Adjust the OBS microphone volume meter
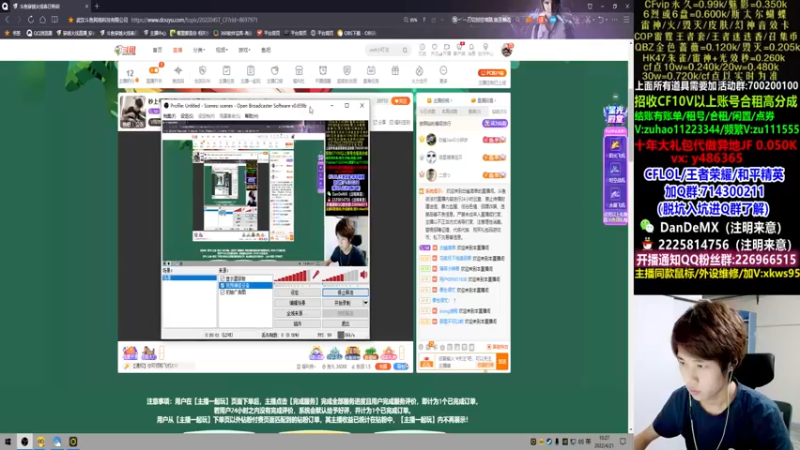800x450 pixels. (x=291, y=276)
